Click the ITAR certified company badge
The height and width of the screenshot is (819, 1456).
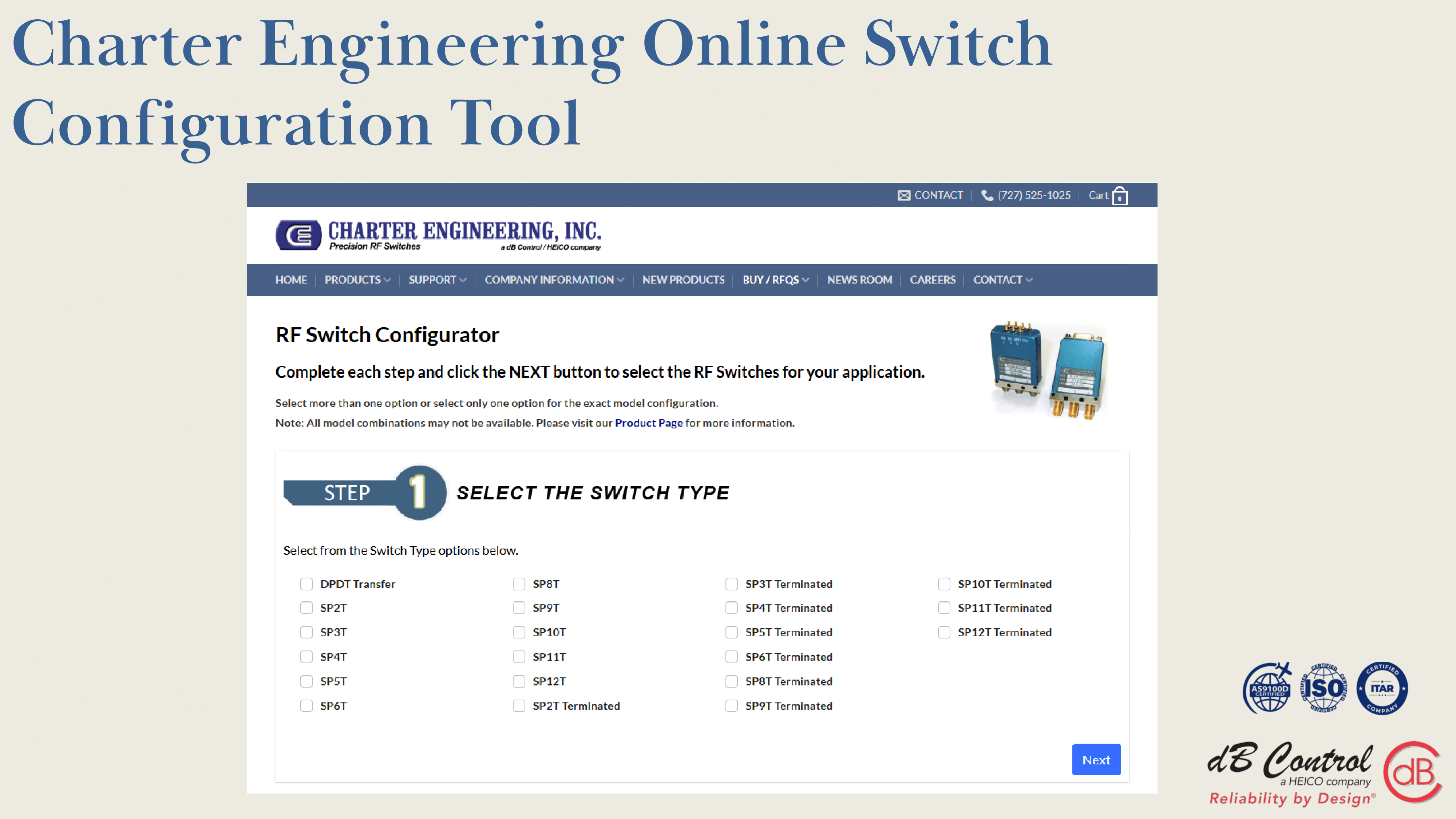(x=1382, y=688)
